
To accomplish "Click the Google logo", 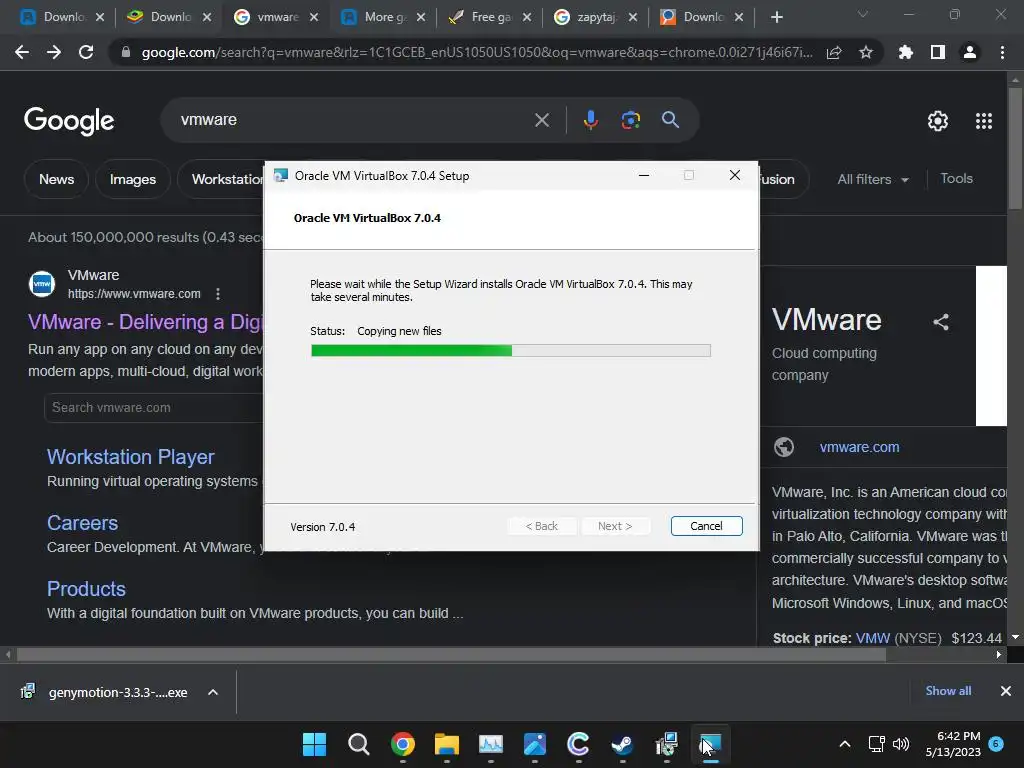I will pyautogui.click(x=69, y=121).
